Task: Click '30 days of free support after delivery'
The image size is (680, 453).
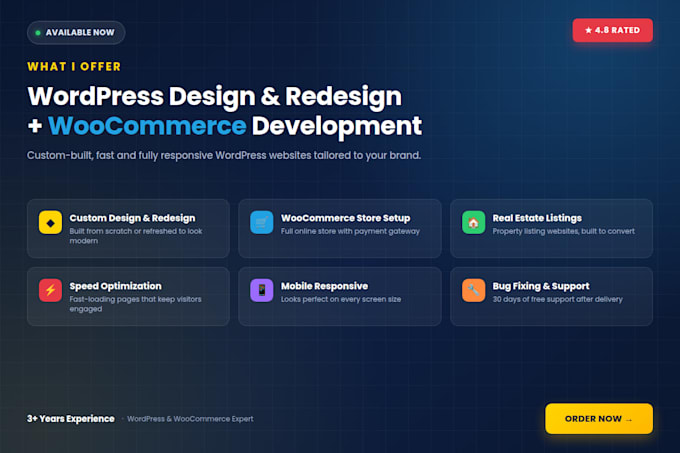Action: [557, 300]
